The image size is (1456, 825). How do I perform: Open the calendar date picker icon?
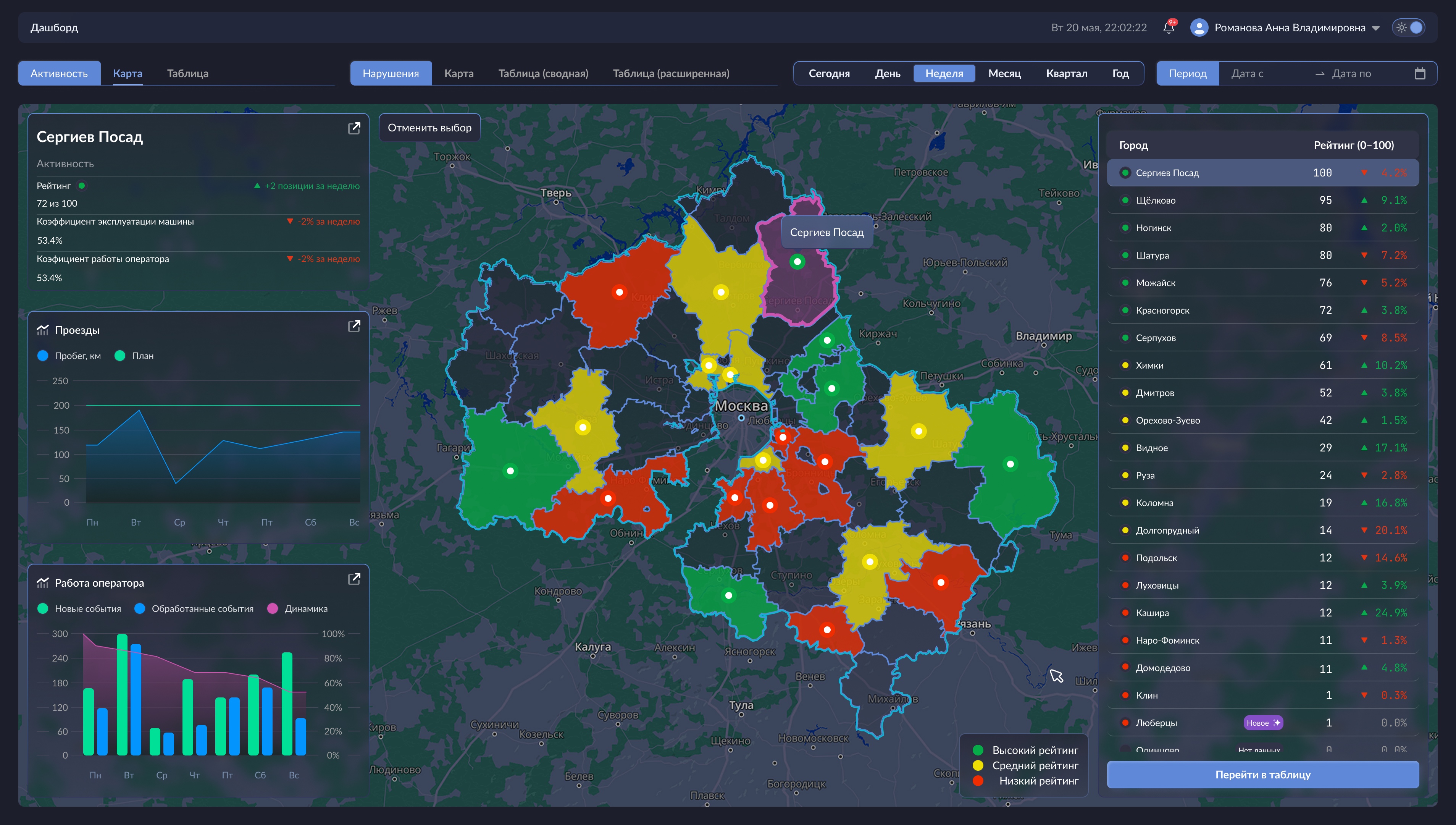[1420, 73]
